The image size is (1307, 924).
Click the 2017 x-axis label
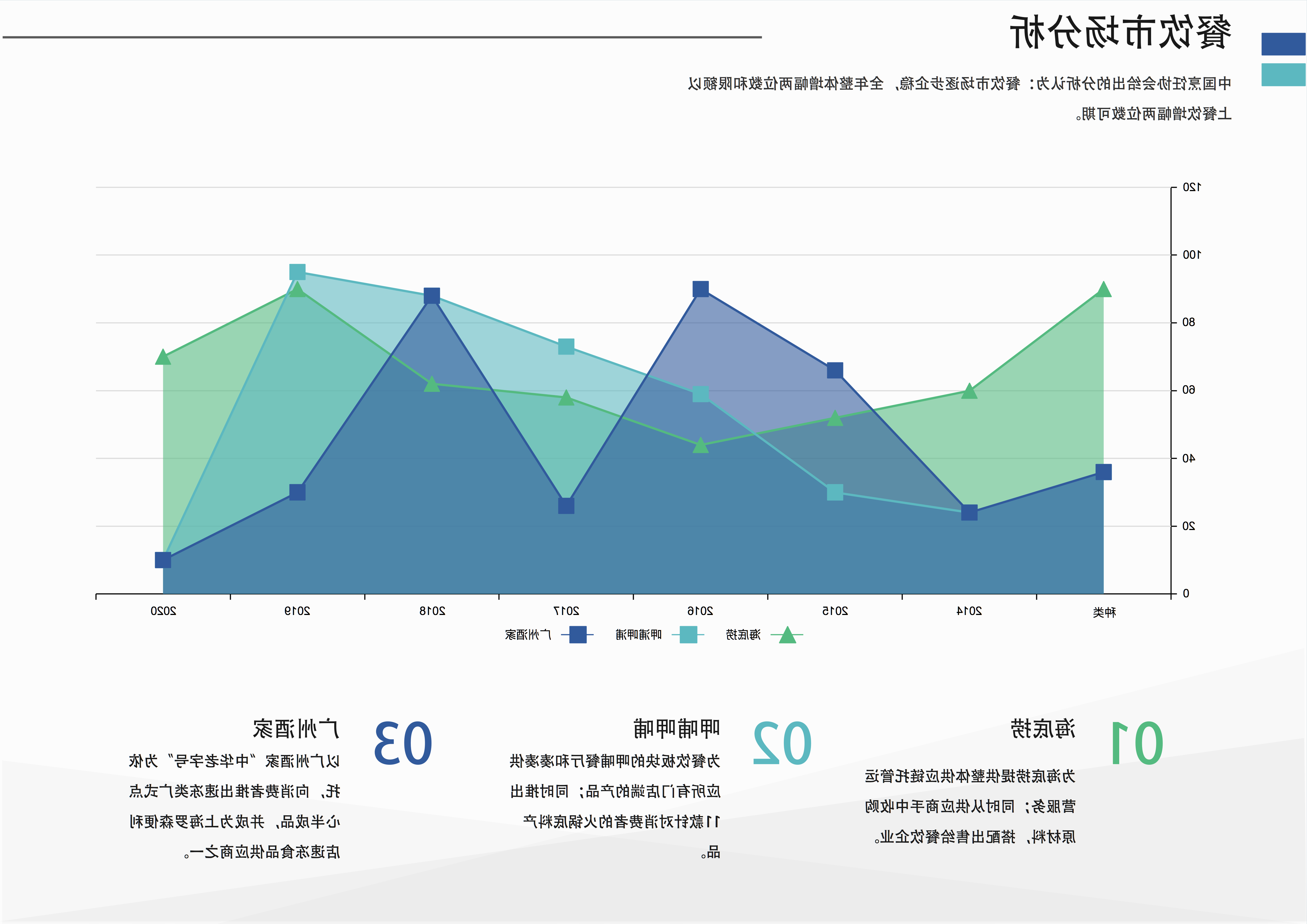point(566,611)
